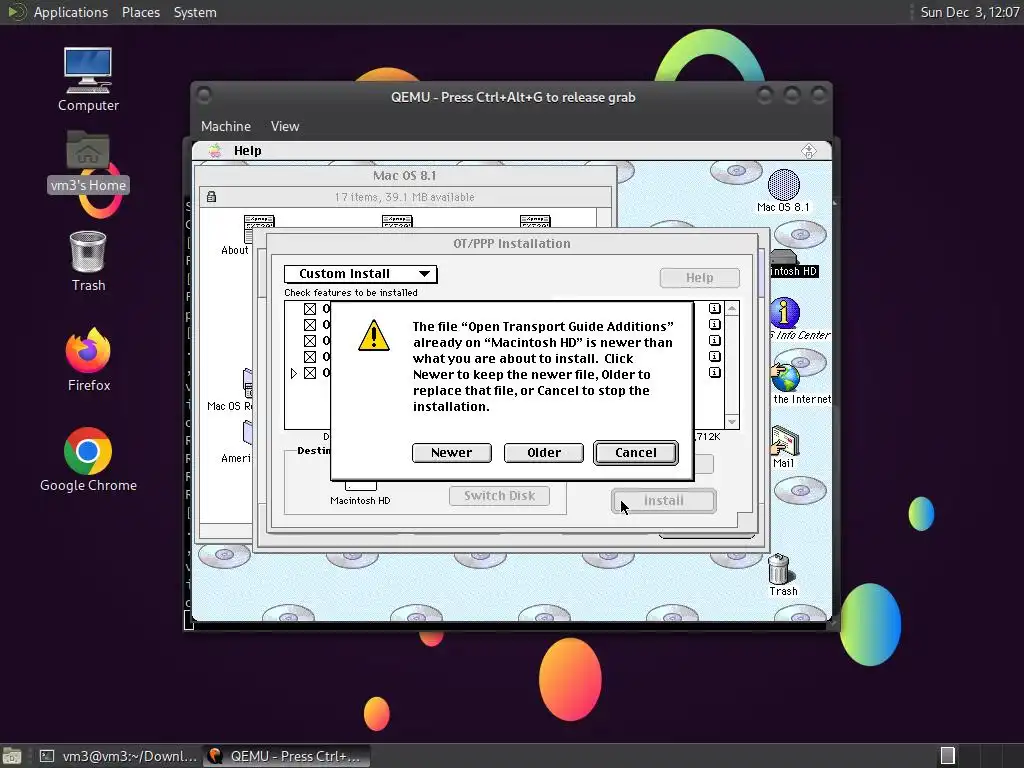Viewport: 1024px width, 768px height.
Task: Click the "Macintosh HD" destination label
Action: pyautogui.click(x=360, y=500)
